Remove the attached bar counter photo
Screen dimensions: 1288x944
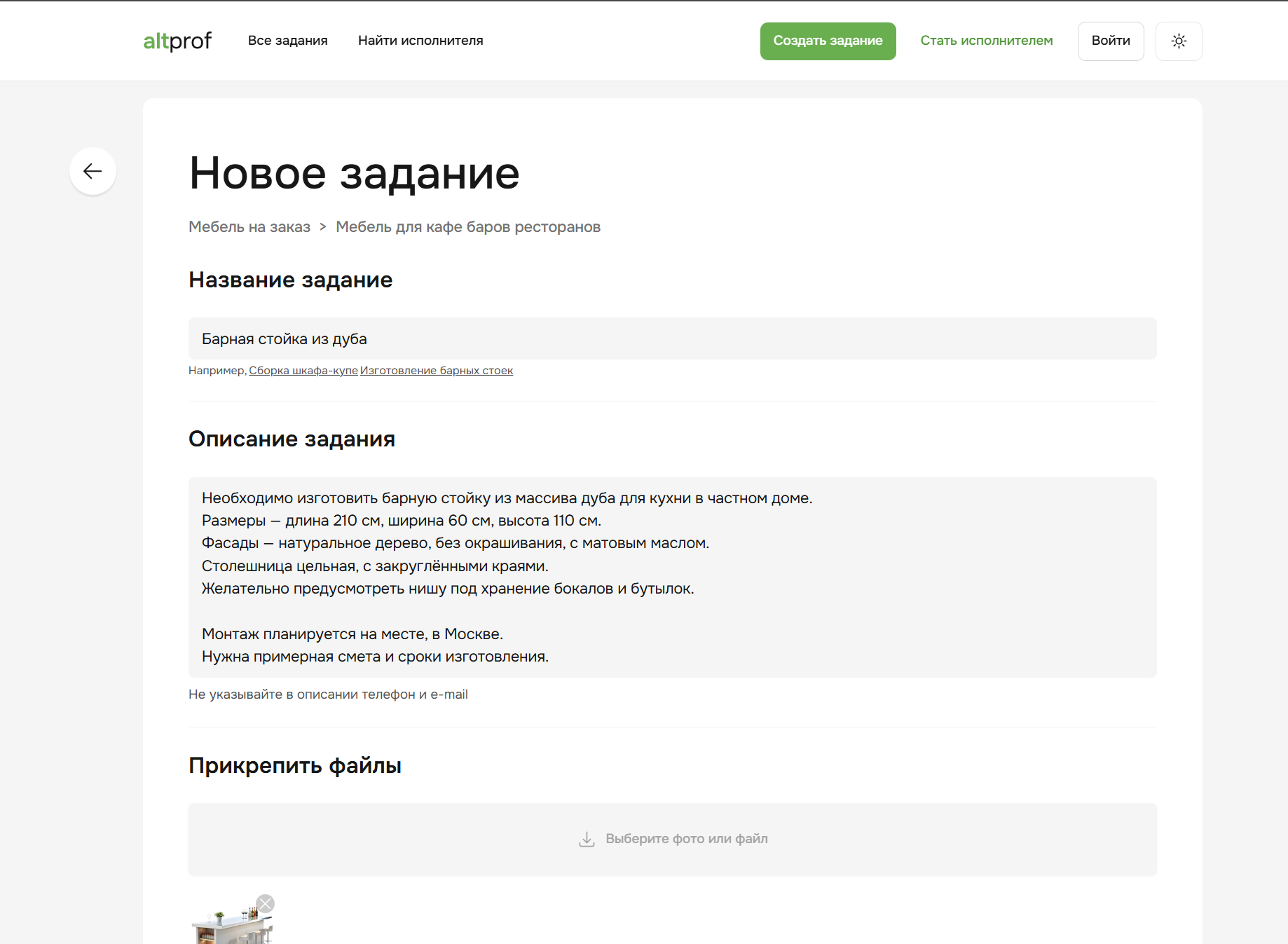[265, 903]
